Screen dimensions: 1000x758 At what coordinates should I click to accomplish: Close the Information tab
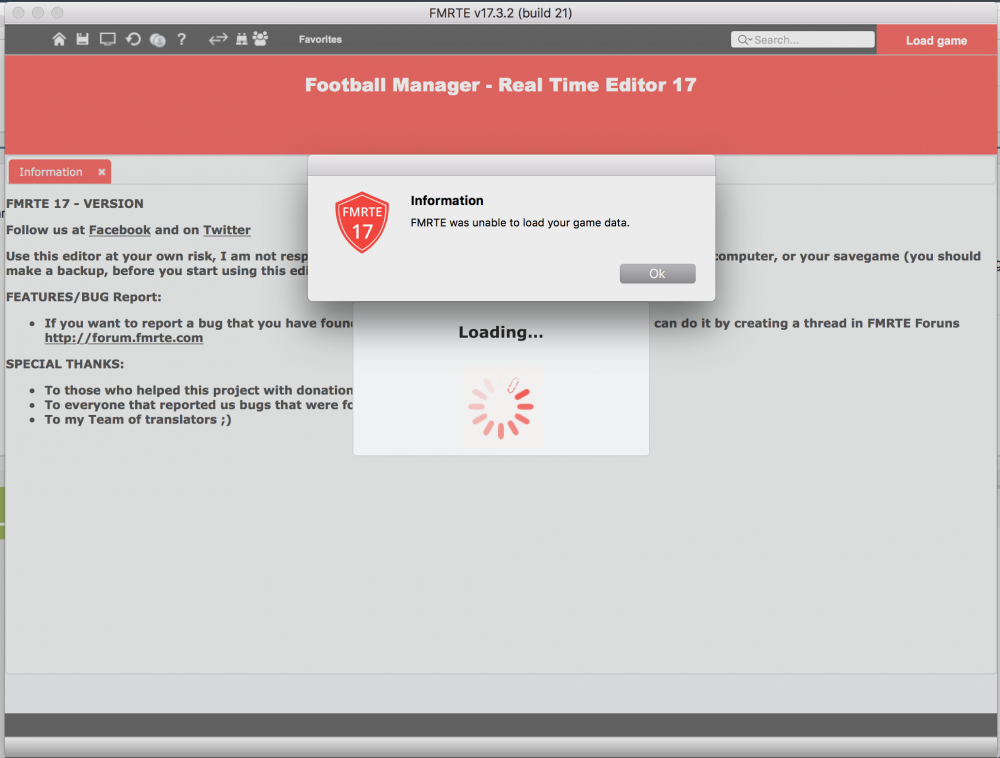point(101,172)
